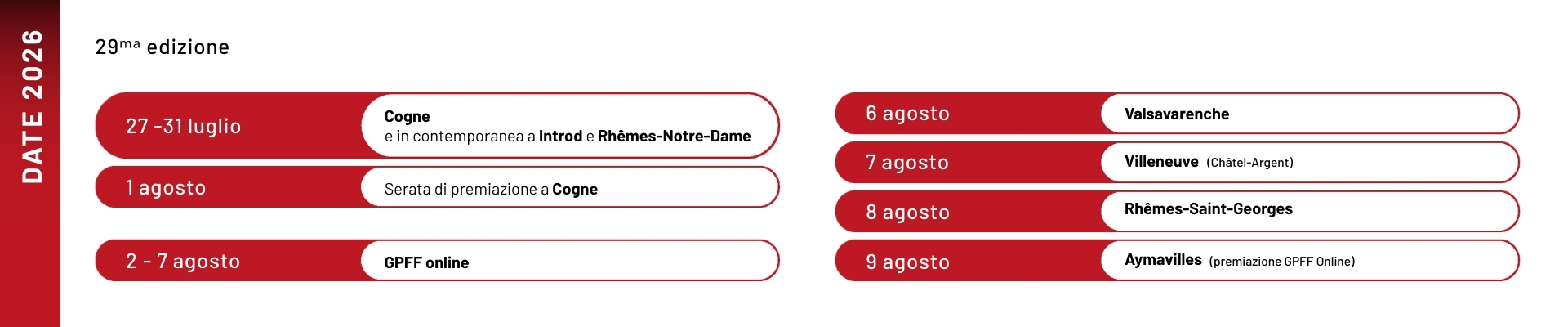Select the Valsavarenche location
The height and width of the screenshot is (327, 1568).
(x=1176, y=114)
